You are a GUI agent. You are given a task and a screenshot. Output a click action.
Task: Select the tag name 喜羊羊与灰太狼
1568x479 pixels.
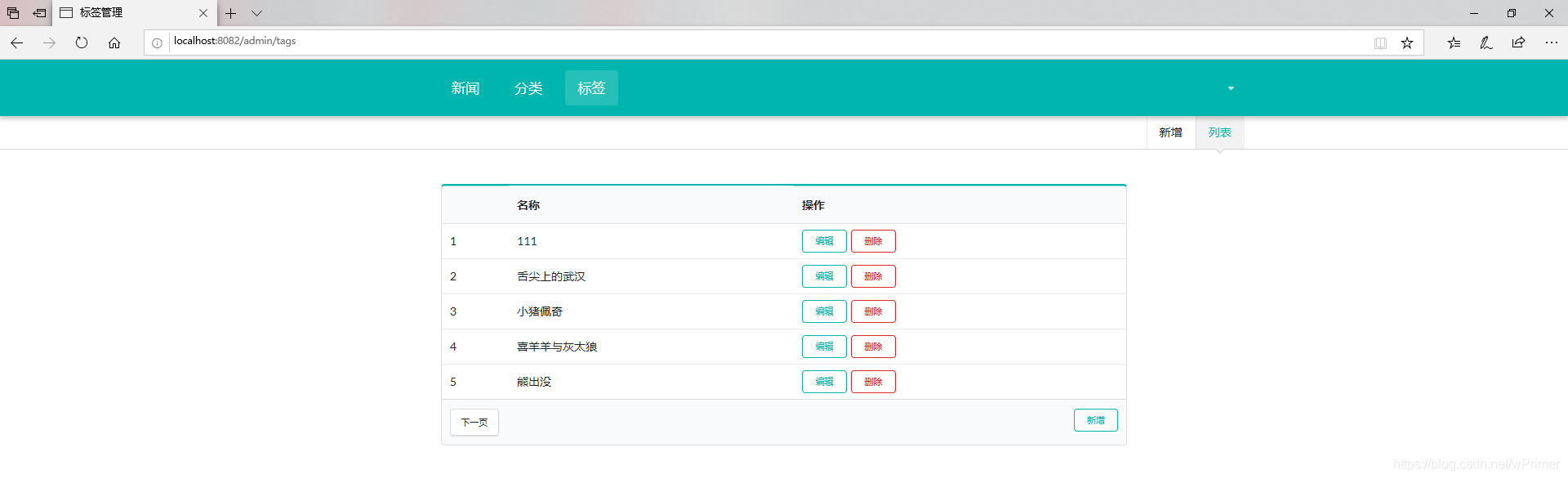557,347
